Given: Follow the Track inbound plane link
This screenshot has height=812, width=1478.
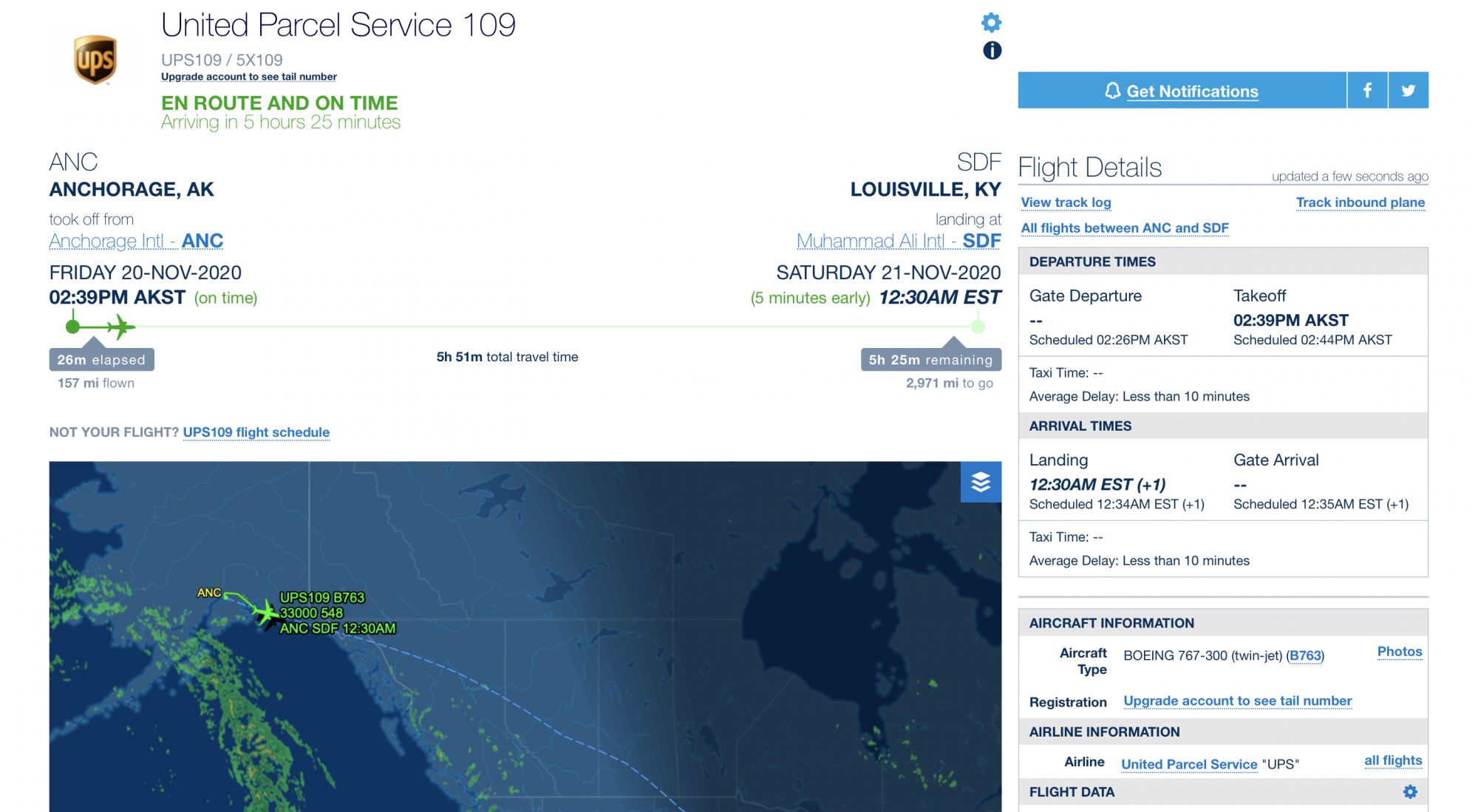Looking at the screenshot, I should 1360,202.
